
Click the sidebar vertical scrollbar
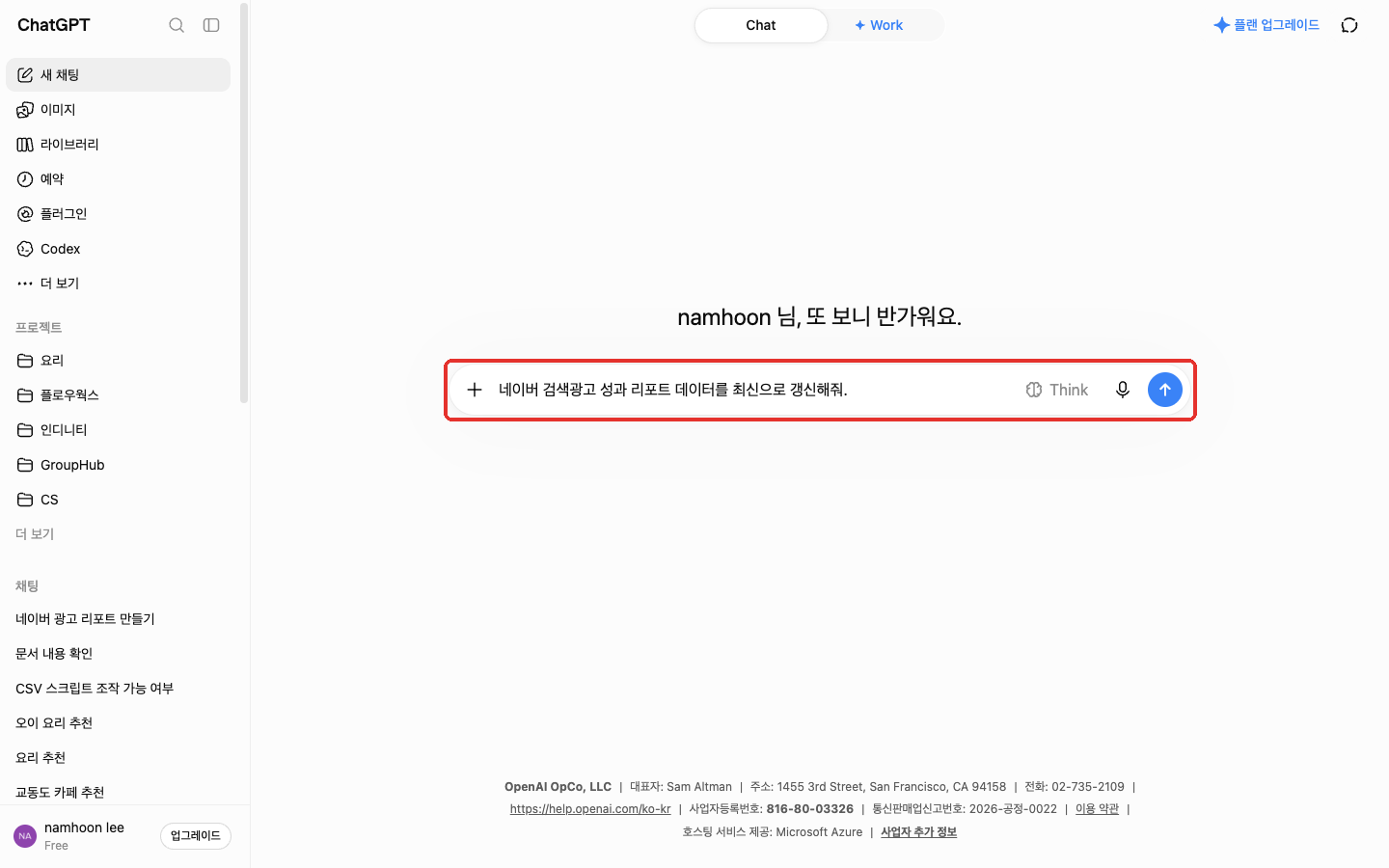(x=244, y=203)
